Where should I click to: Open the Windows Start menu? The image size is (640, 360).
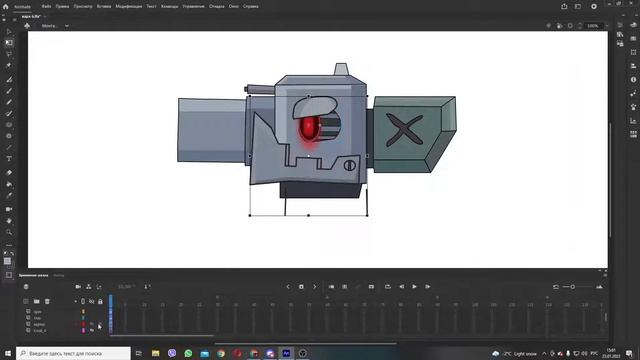(7, 353)
